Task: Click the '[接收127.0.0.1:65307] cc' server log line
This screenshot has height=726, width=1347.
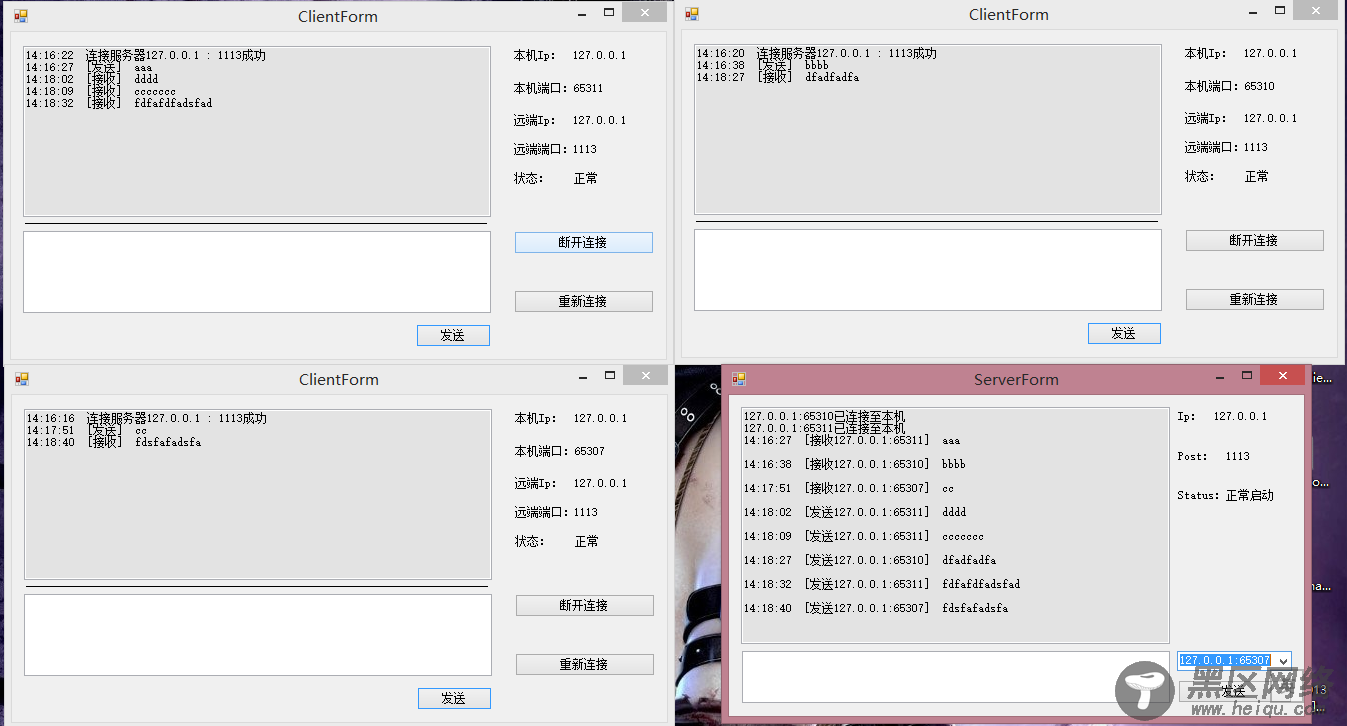Action: [x=848, y=488]
